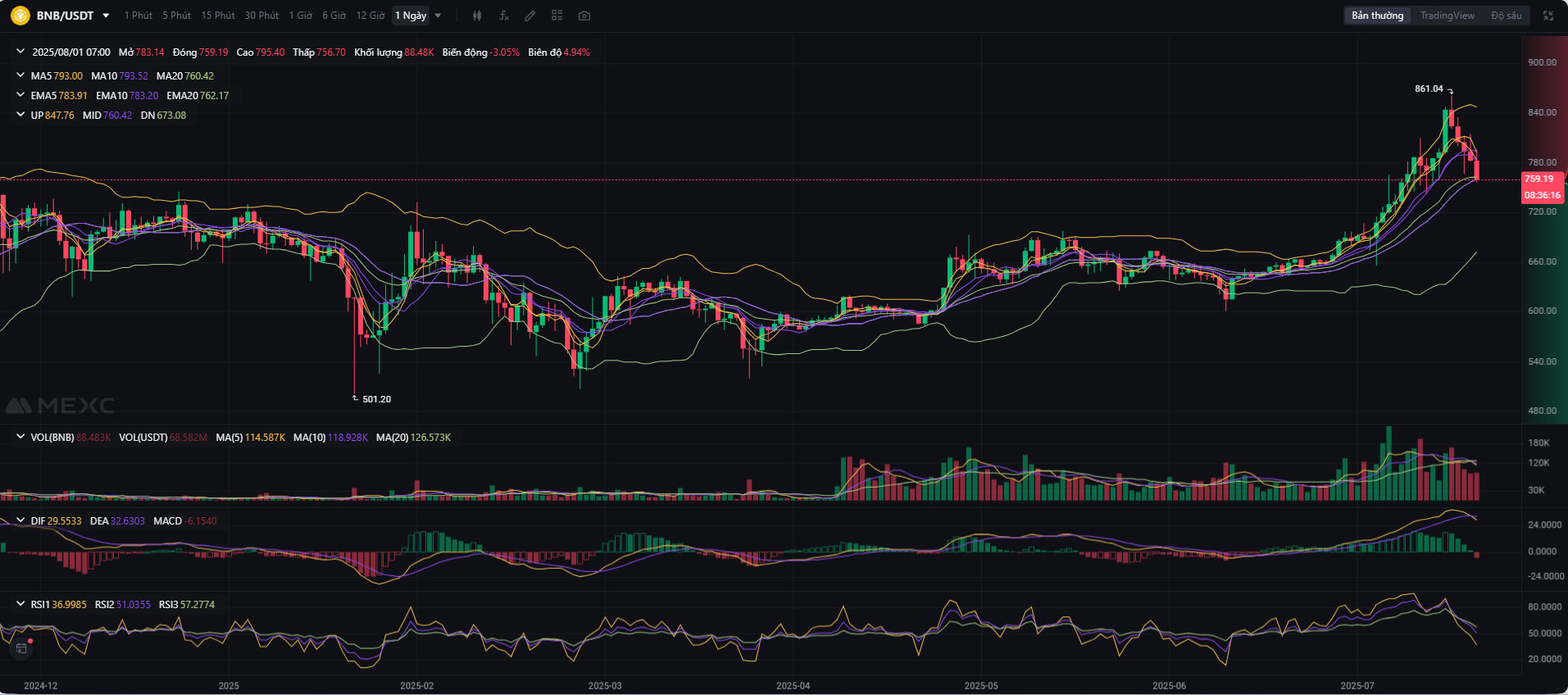Click EMA10 value 783.20
Image resolution: width=1568 pixels, height=695 pixels.
(x=144, y=95)
